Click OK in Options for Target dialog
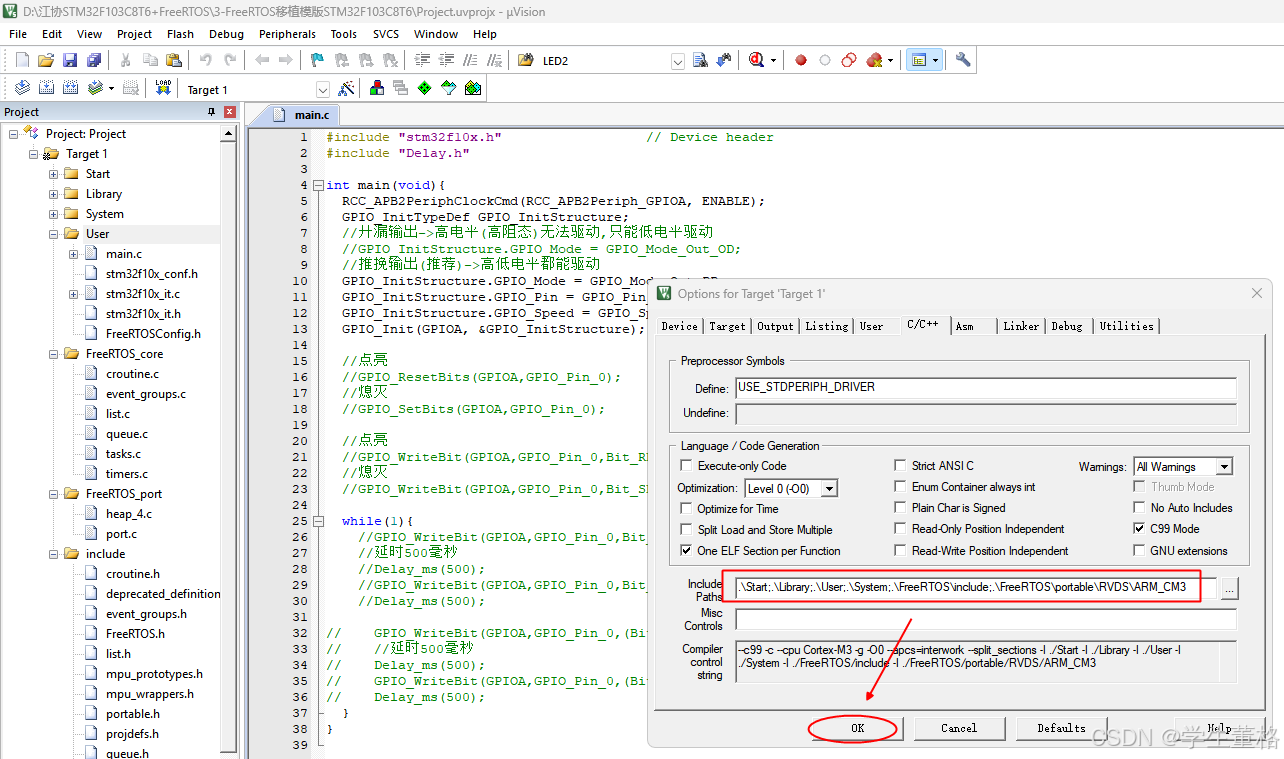The width and height of the screenshot is (1284, 759). [857, 728]
